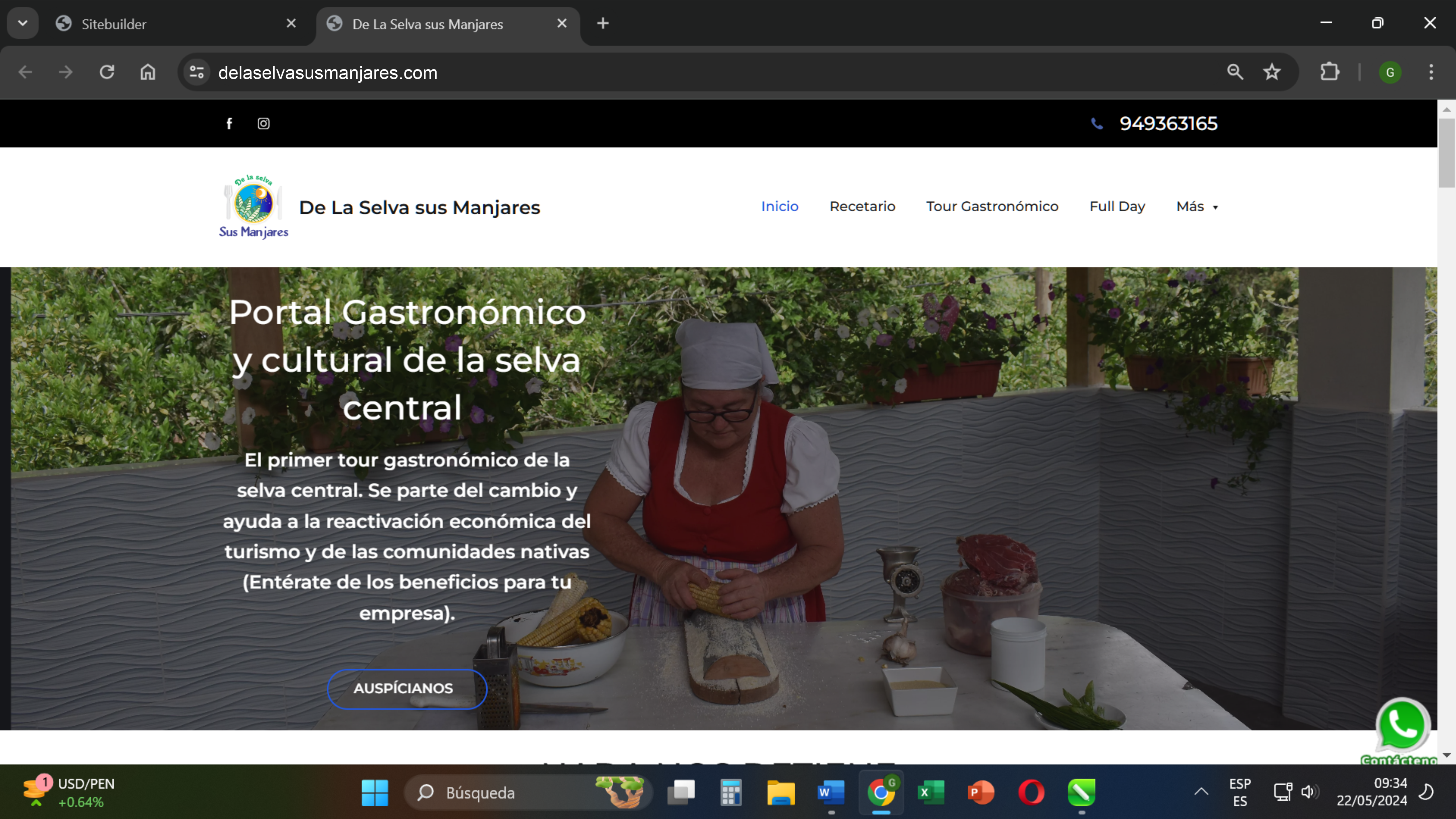Screen dimensions: 1456x819
Task: Expand the Más dropdown menu
Action: 1196,206
